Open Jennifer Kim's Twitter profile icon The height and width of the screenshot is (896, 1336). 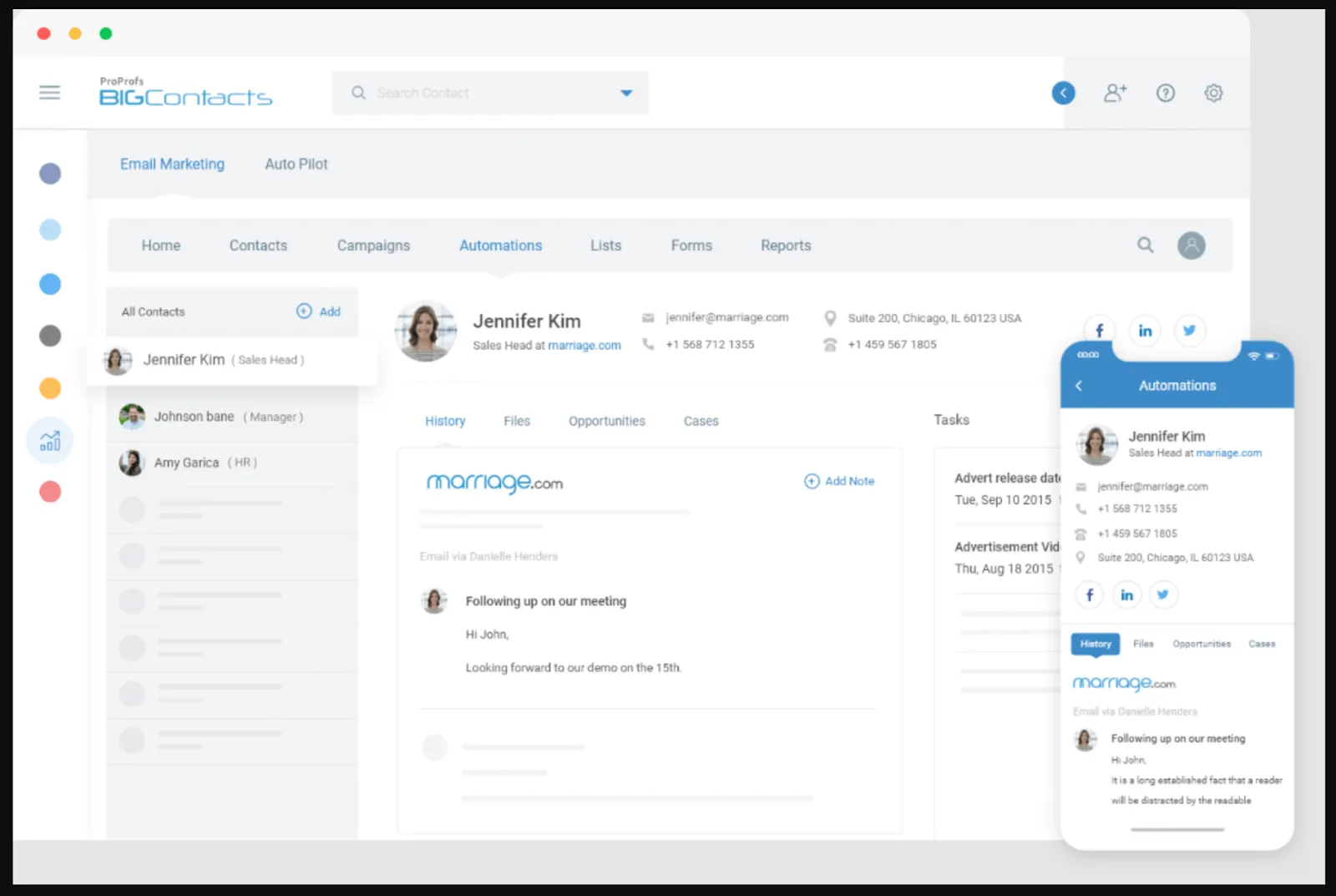(x=1189, y=331)
